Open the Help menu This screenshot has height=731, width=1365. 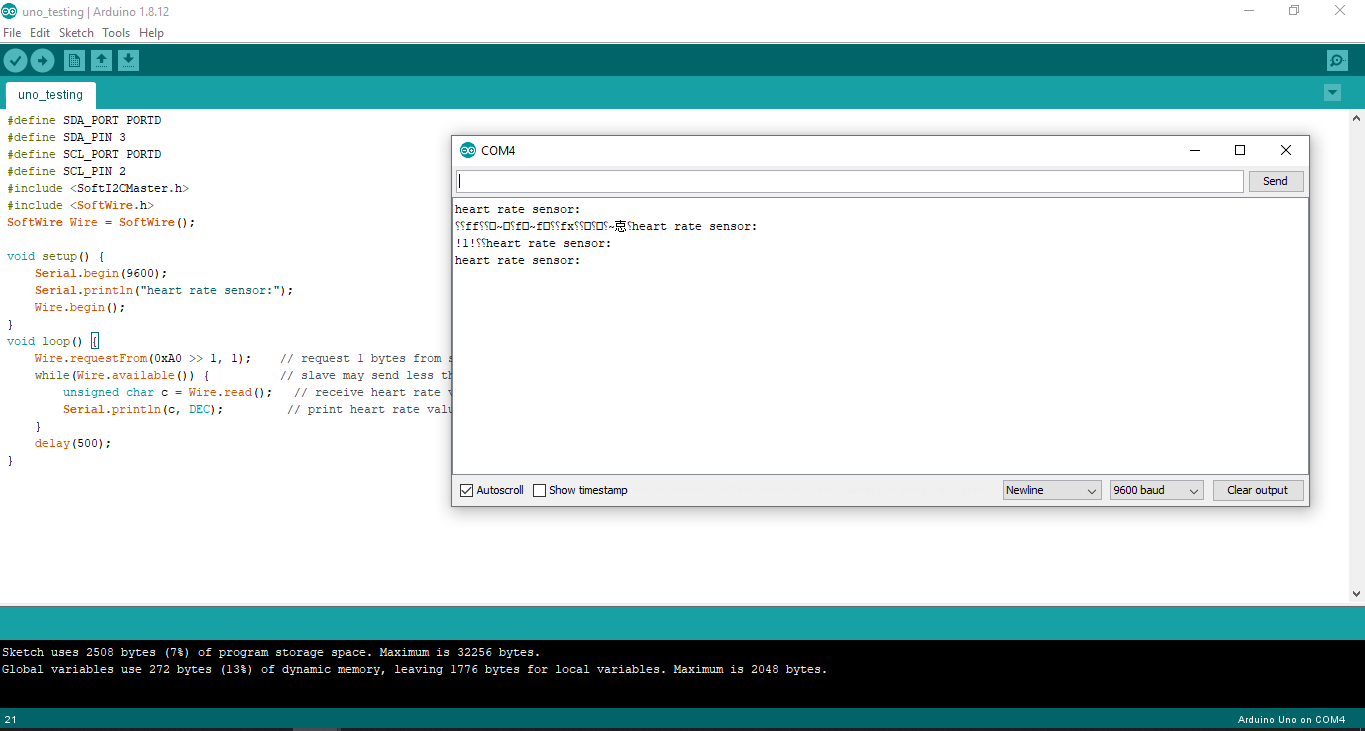click(x=151, y=33)
